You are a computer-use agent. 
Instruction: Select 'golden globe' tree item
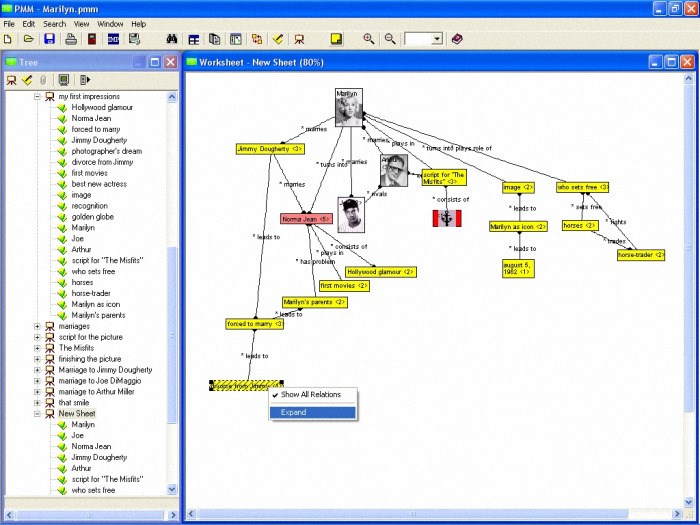point(92,217)
